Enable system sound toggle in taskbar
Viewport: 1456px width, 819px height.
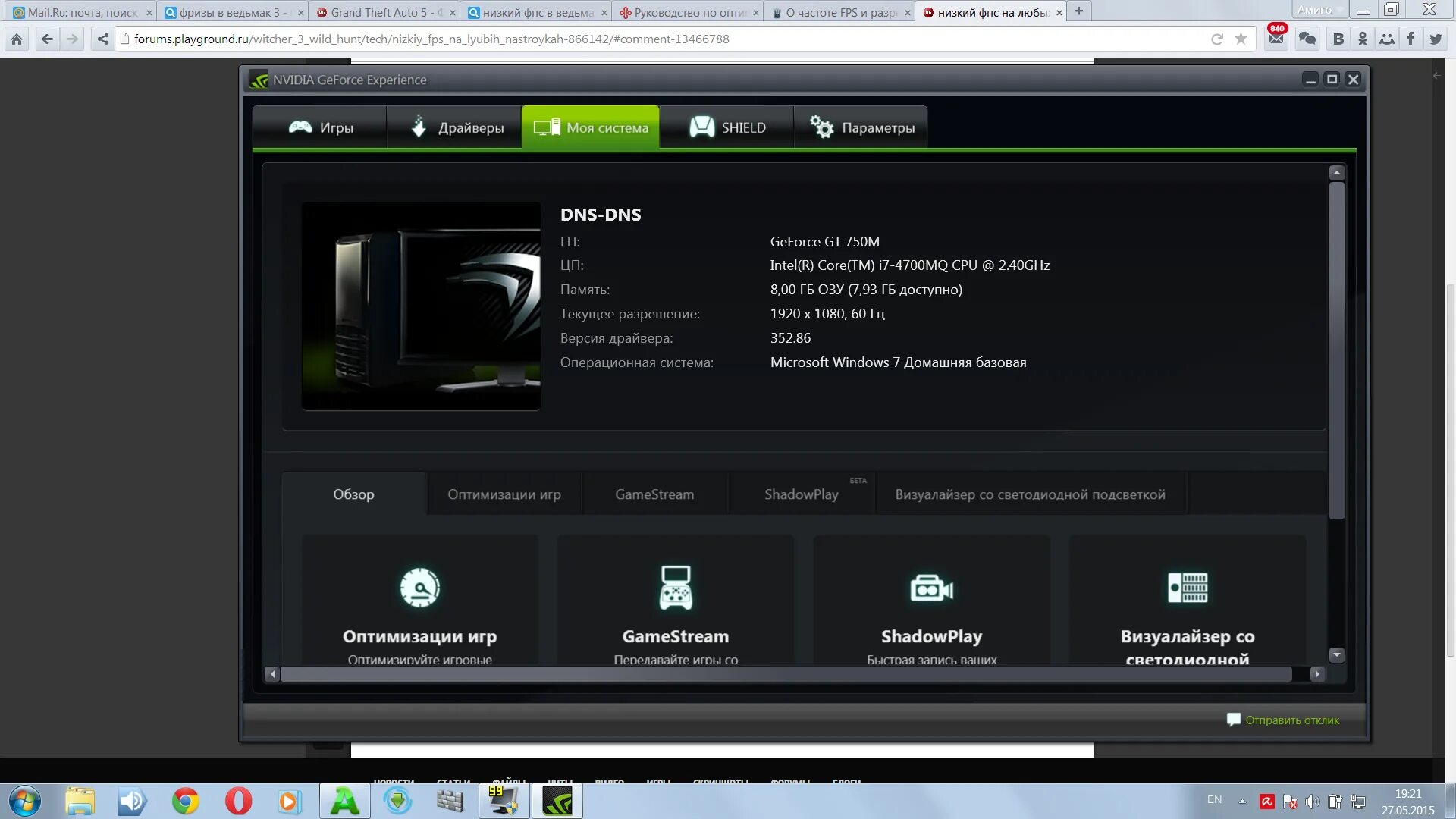[1313, 800]
